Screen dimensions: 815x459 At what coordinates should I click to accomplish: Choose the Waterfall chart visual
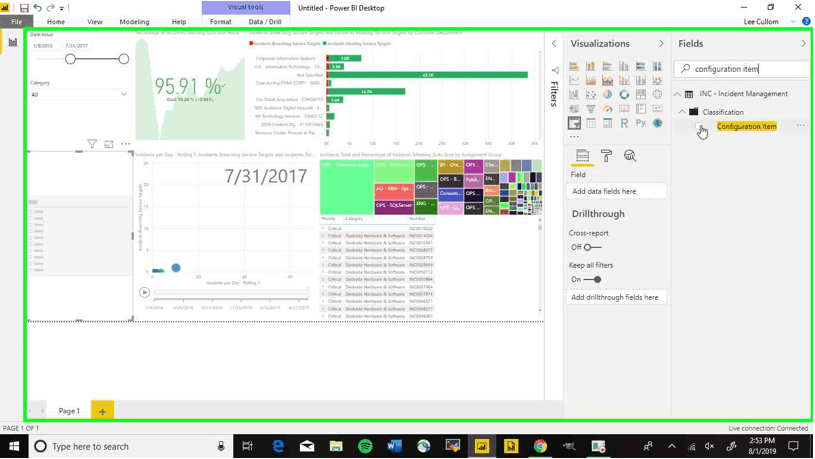tap(574, 94)
